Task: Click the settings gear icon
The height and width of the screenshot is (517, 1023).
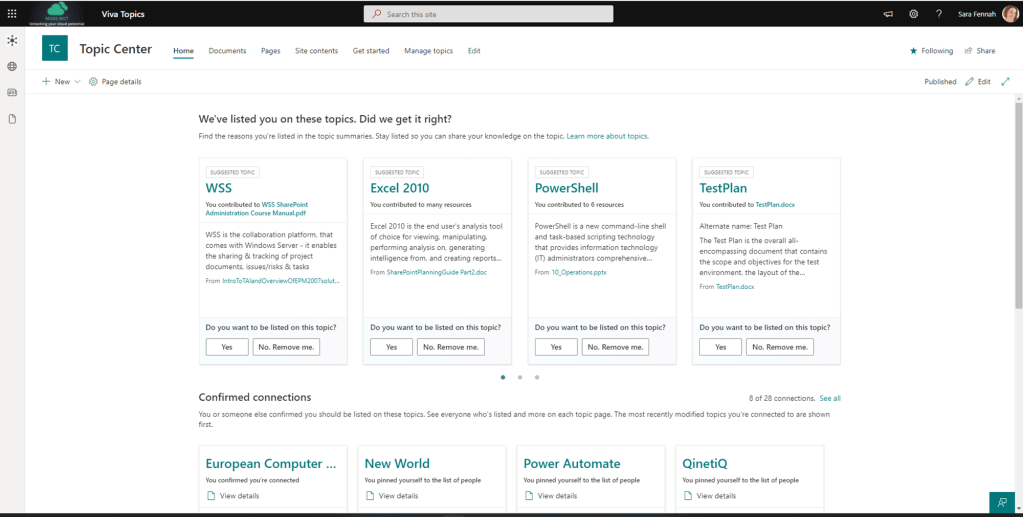Action: coord(913,14)
